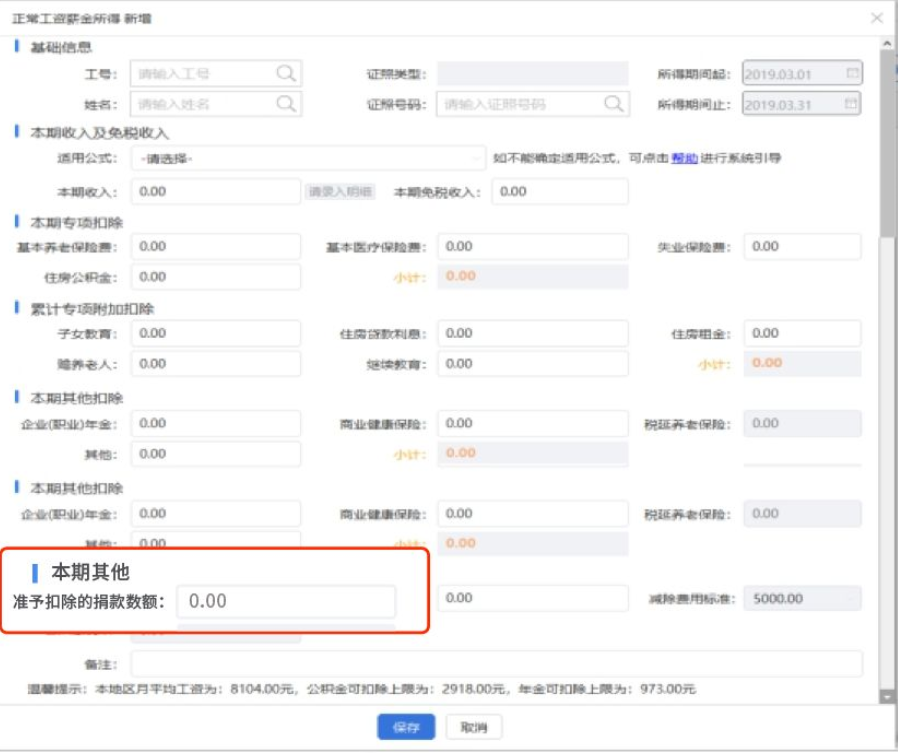The width and height of the screenshot is (898, 753).
Task: Click the 取消 button
Action: (474, 727)
